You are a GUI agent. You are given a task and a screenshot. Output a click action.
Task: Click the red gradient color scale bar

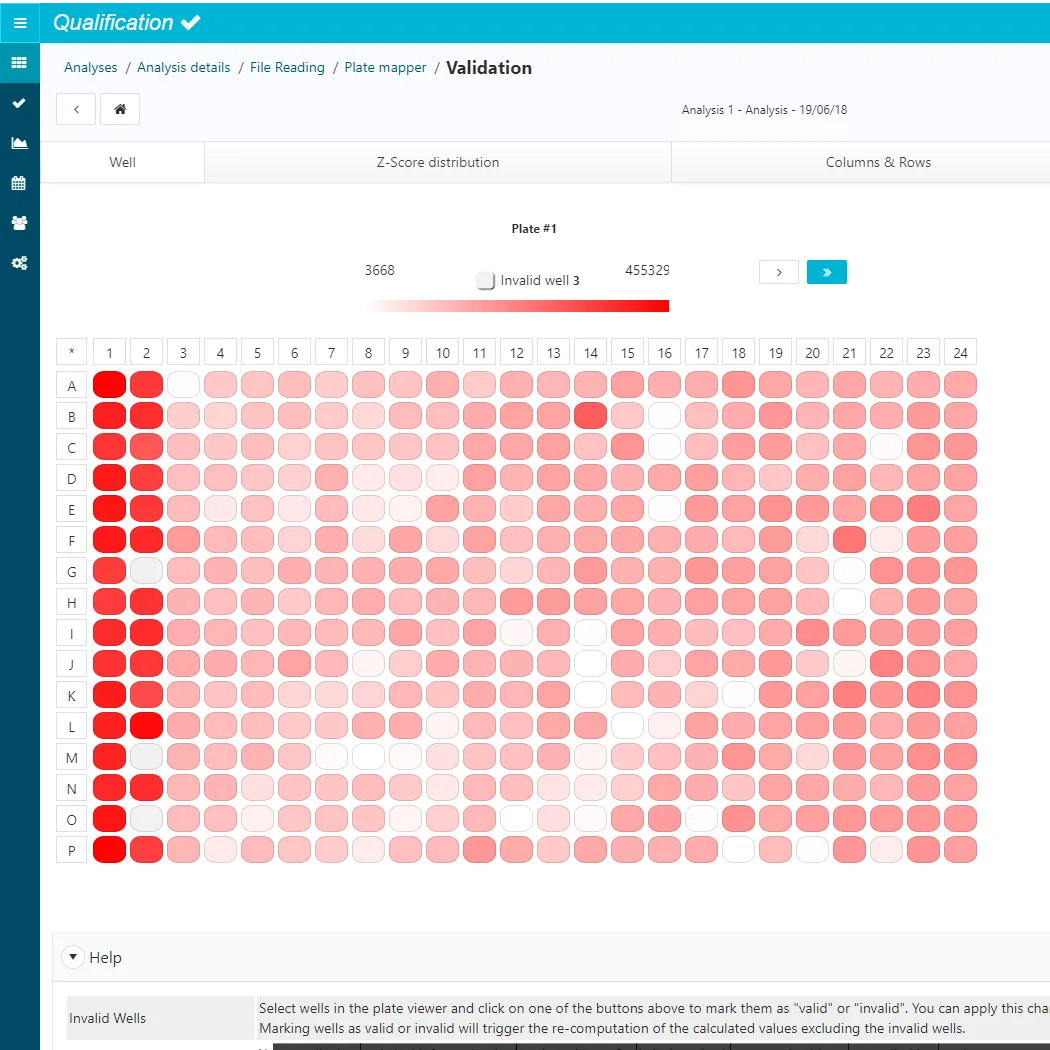(x=519, y=306)
